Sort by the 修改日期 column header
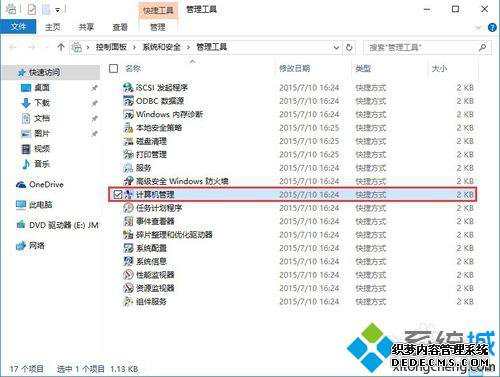 coord(294,68)
